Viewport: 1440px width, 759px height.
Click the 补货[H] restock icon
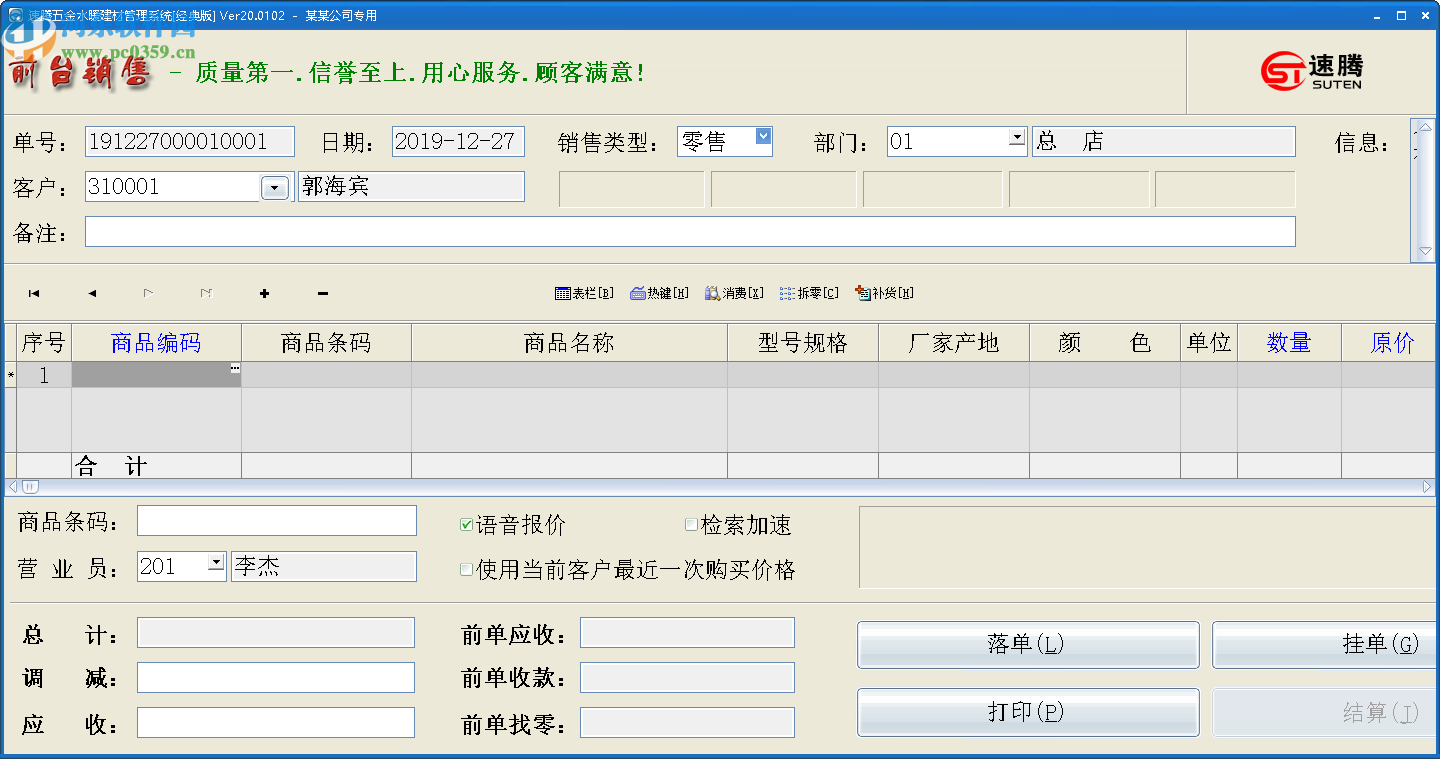(884, 293)
